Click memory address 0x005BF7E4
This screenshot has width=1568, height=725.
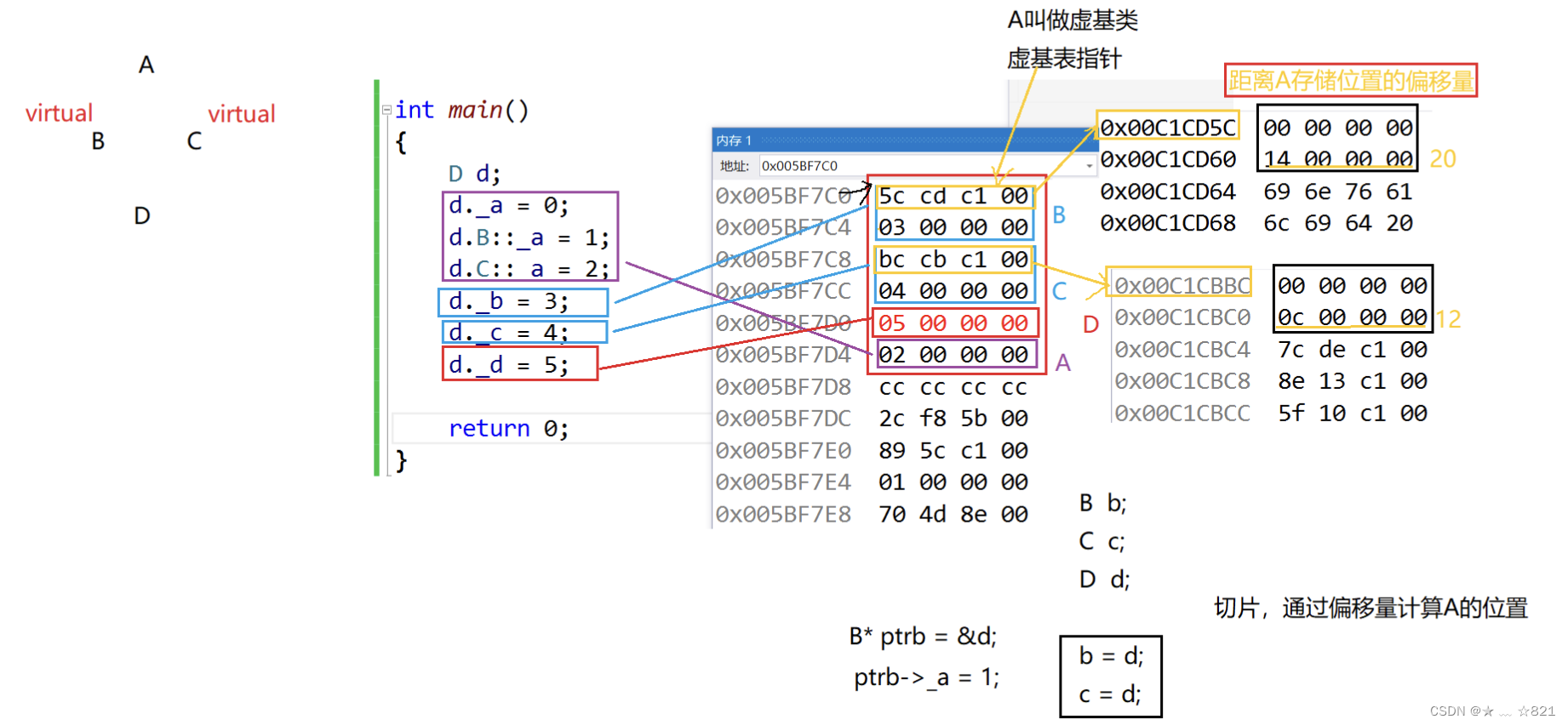click(x=783, y=482)
